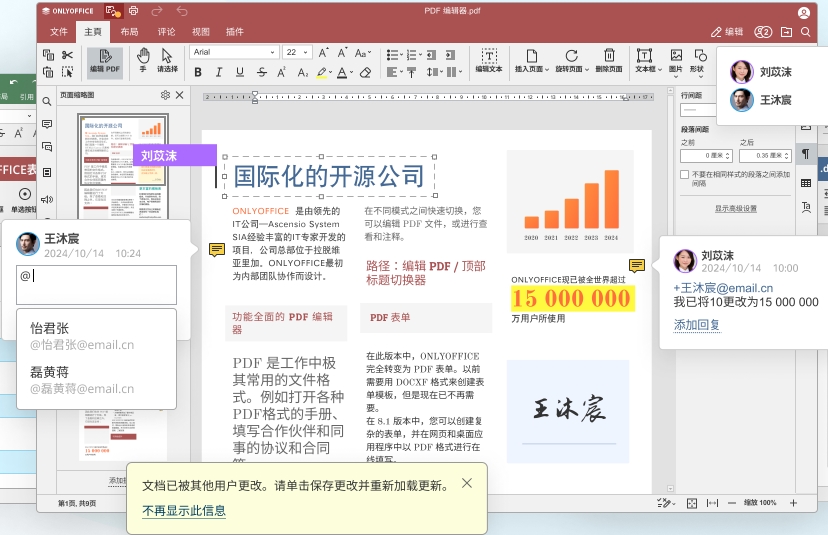The image size is (828, 535).
Task: Open thumbnail settings gear icon
Action: [165, 95]
